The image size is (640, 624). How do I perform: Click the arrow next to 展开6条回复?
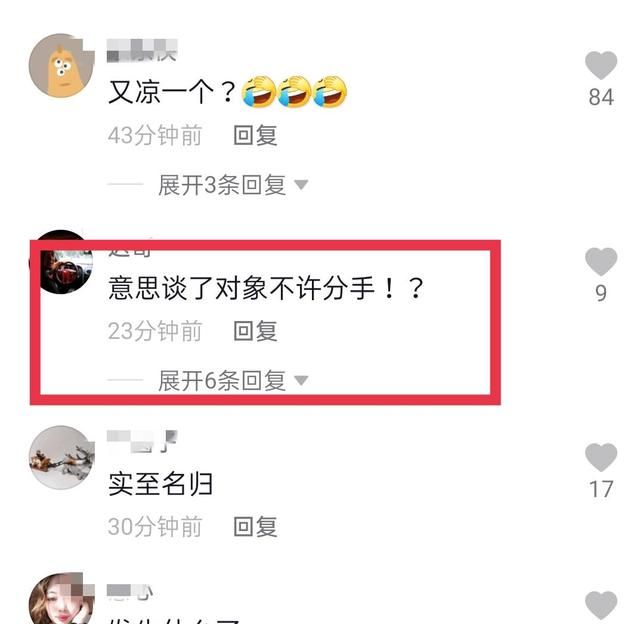(301, 380)
